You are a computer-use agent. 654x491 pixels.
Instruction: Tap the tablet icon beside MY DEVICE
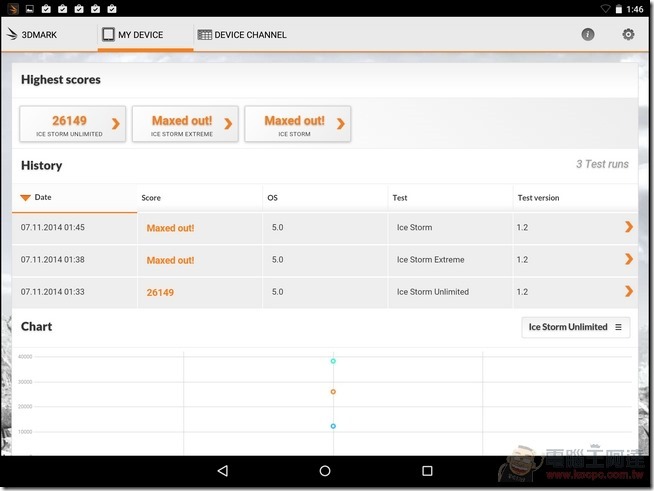[108, 34]
